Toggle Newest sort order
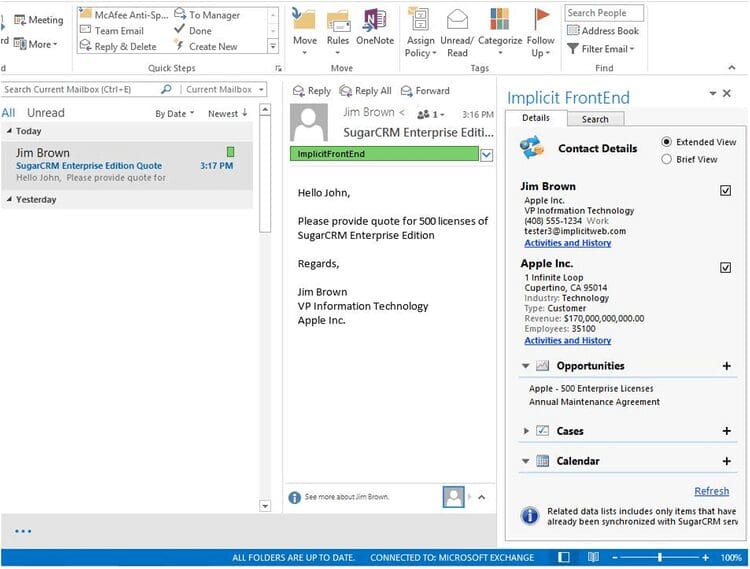 [227, 114]
